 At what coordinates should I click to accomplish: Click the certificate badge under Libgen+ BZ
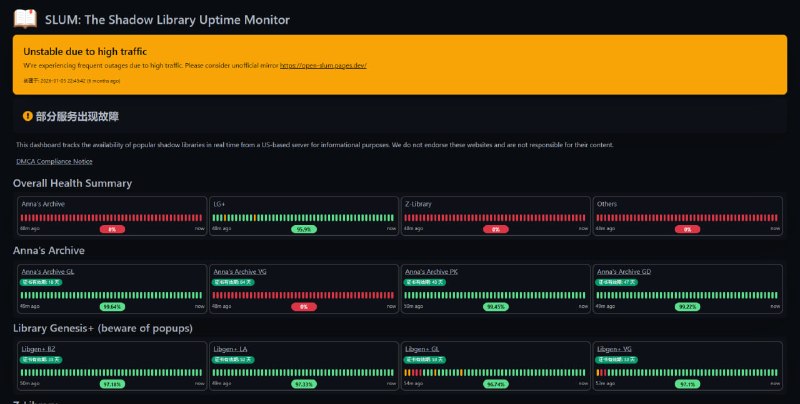click(41, 360)
